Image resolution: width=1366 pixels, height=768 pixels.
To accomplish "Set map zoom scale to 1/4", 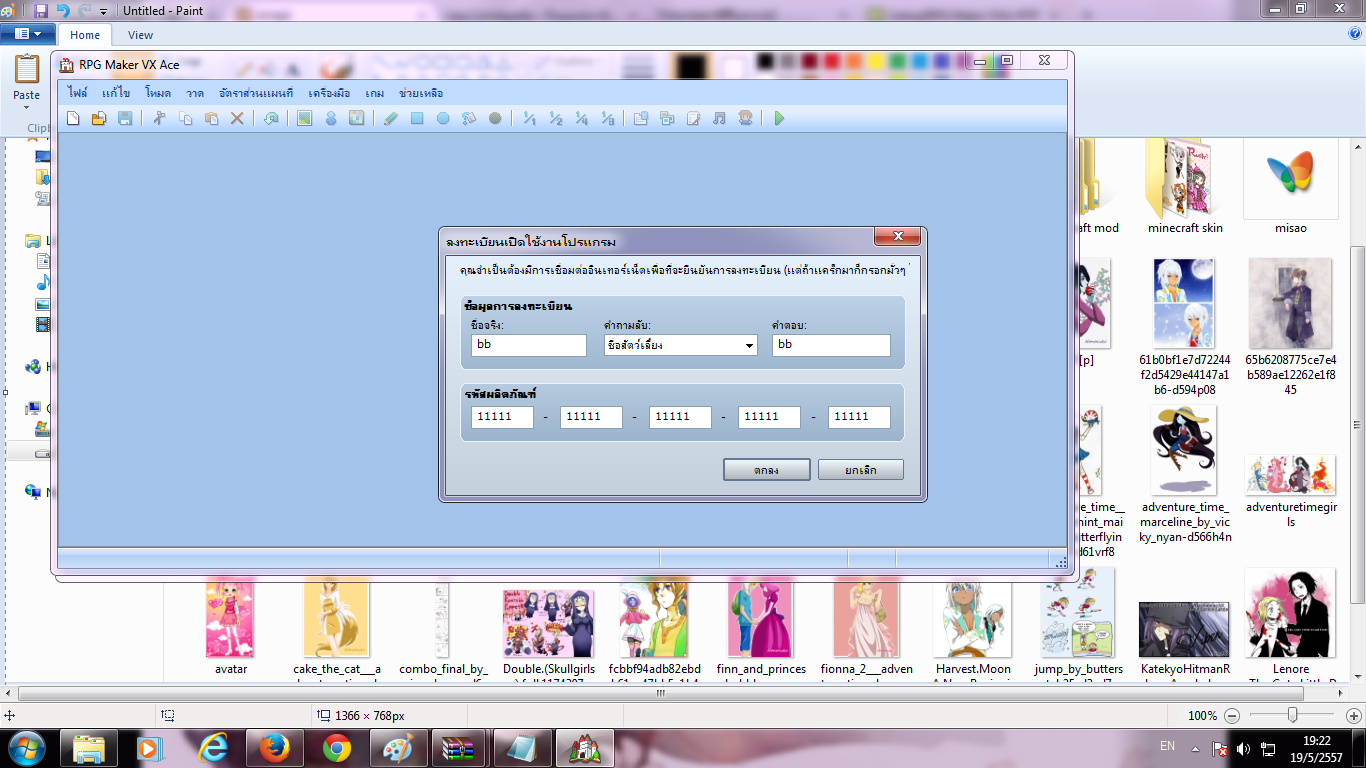I will coord(581,119).
